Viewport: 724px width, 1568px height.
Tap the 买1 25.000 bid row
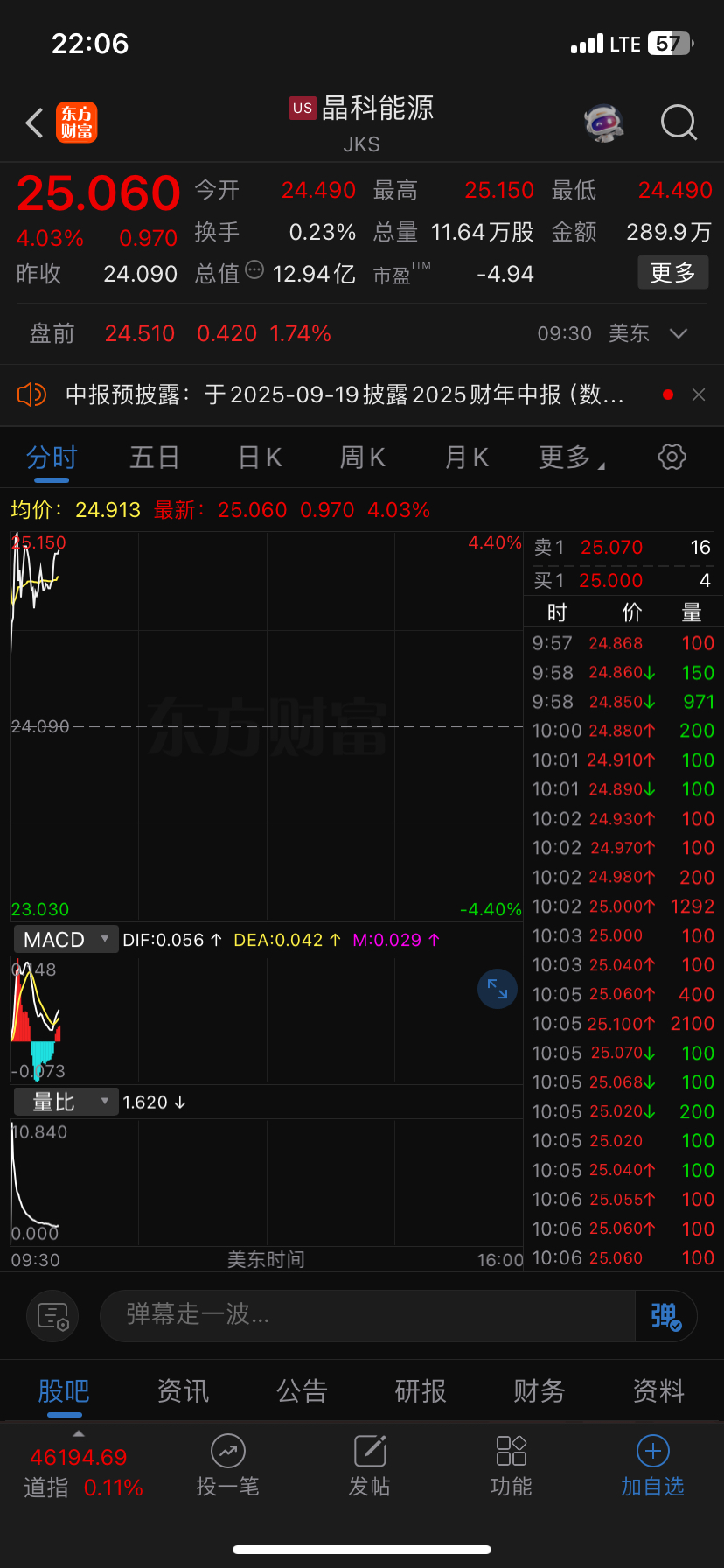click(x=623, y=581)
